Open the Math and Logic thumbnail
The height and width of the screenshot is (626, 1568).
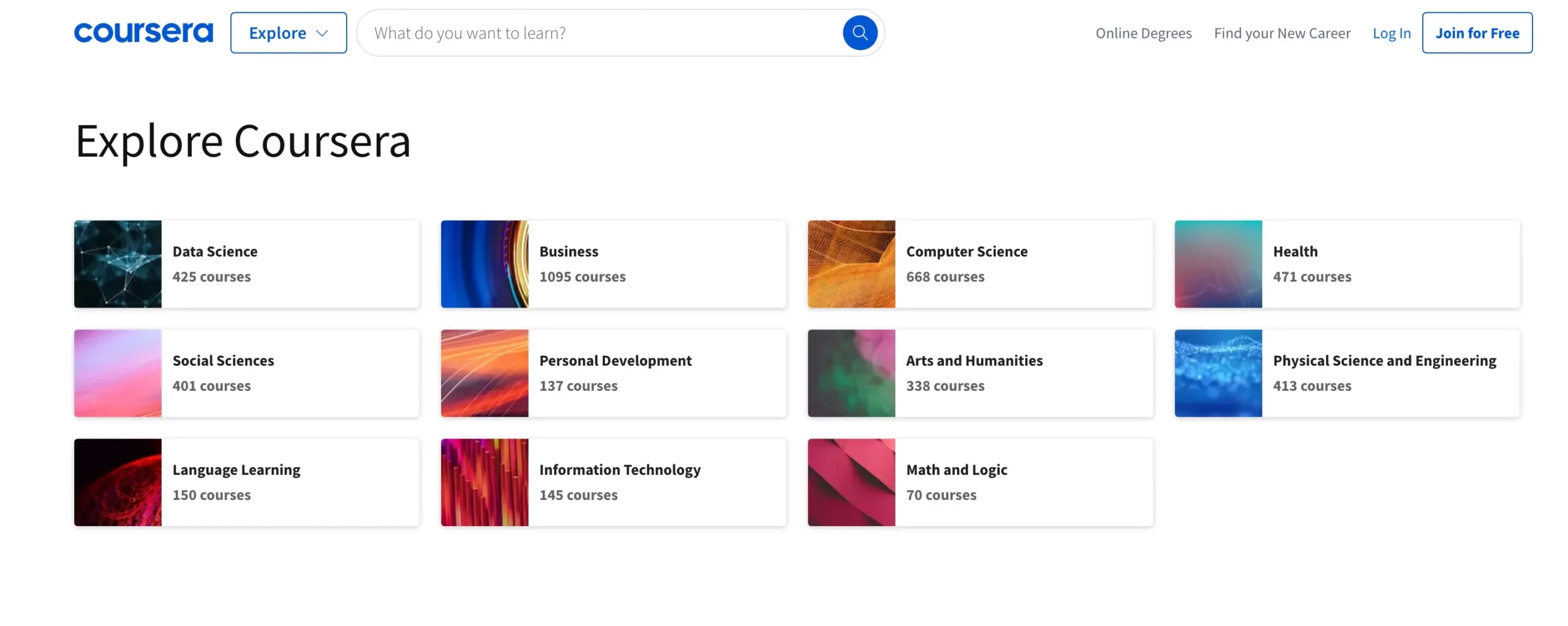point(850,481)
